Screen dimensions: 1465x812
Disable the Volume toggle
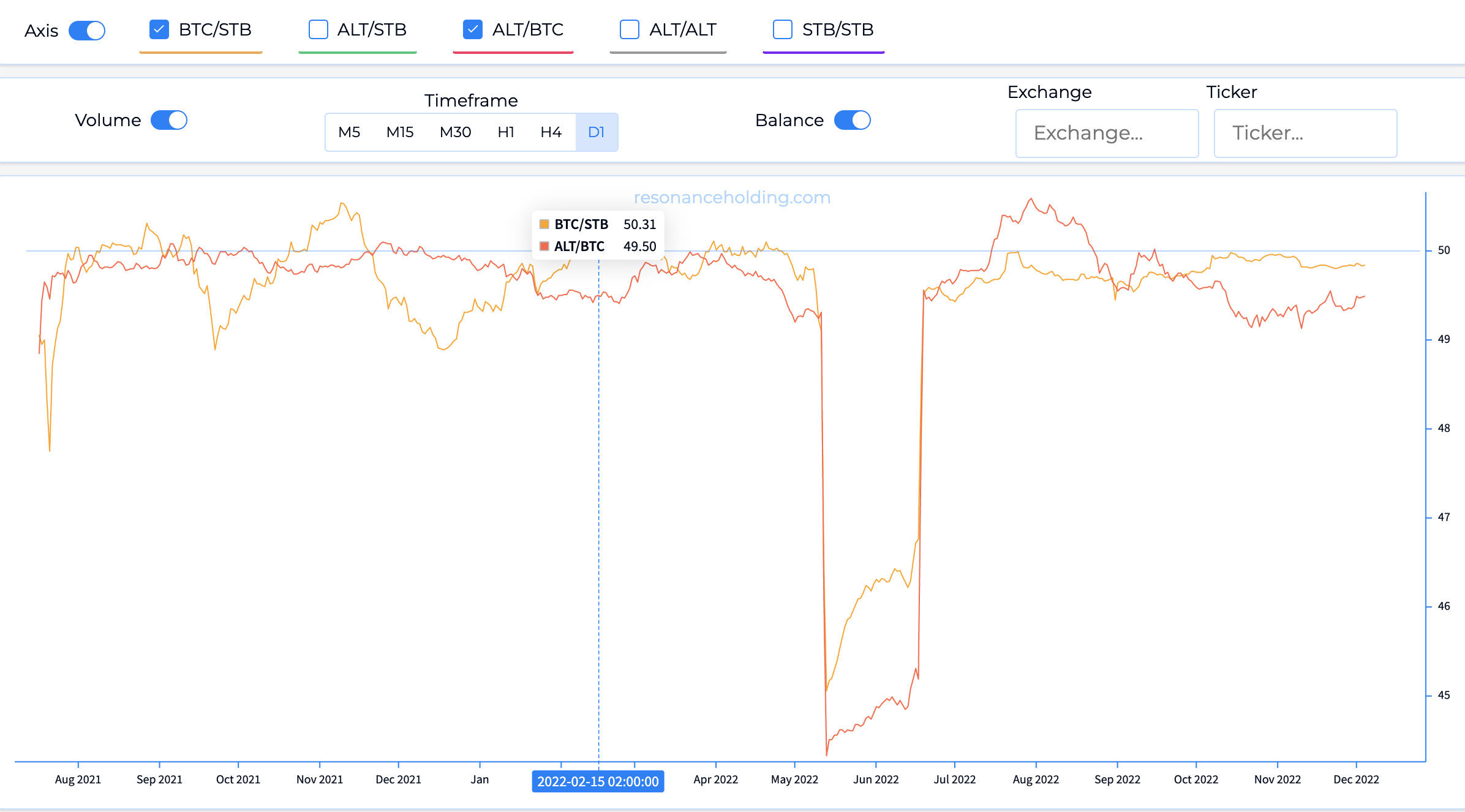click(169, 120)
